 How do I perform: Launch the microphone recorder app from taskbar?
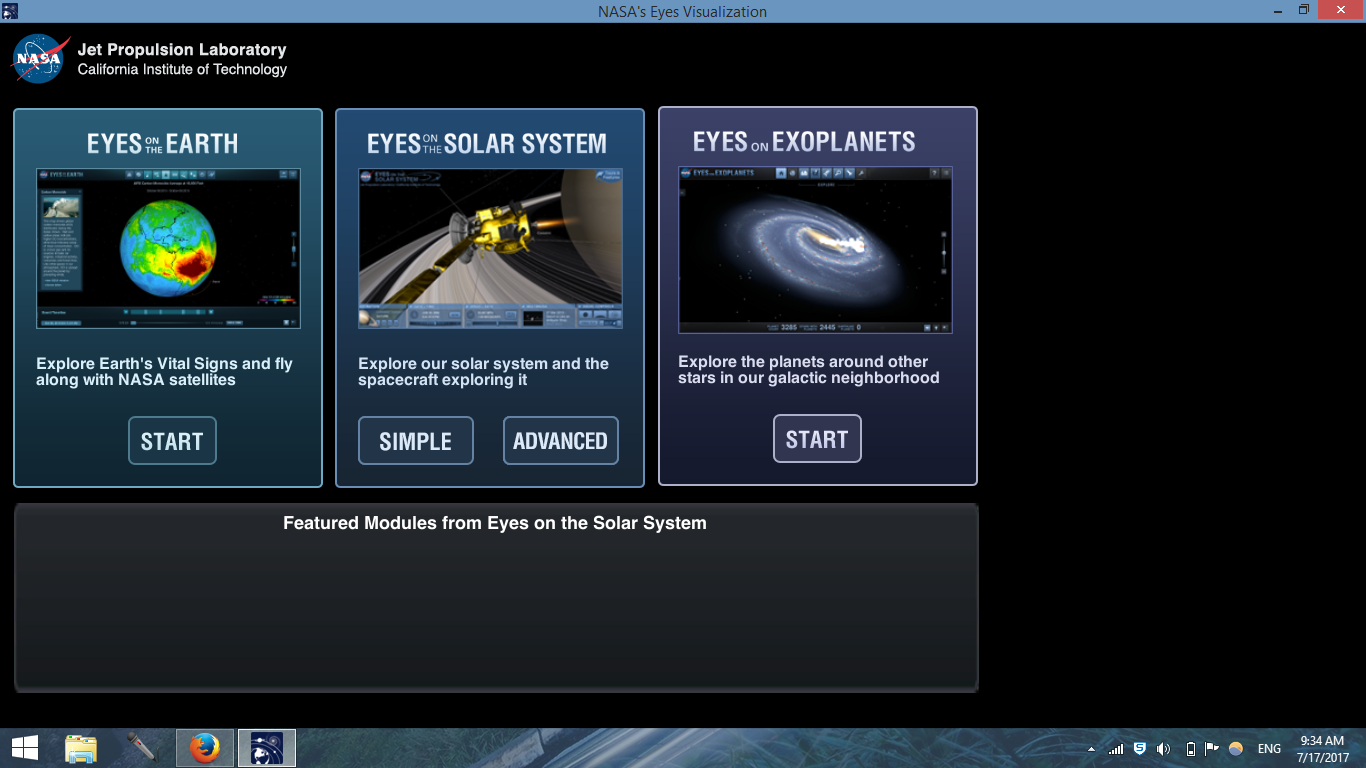pos(142,747)
